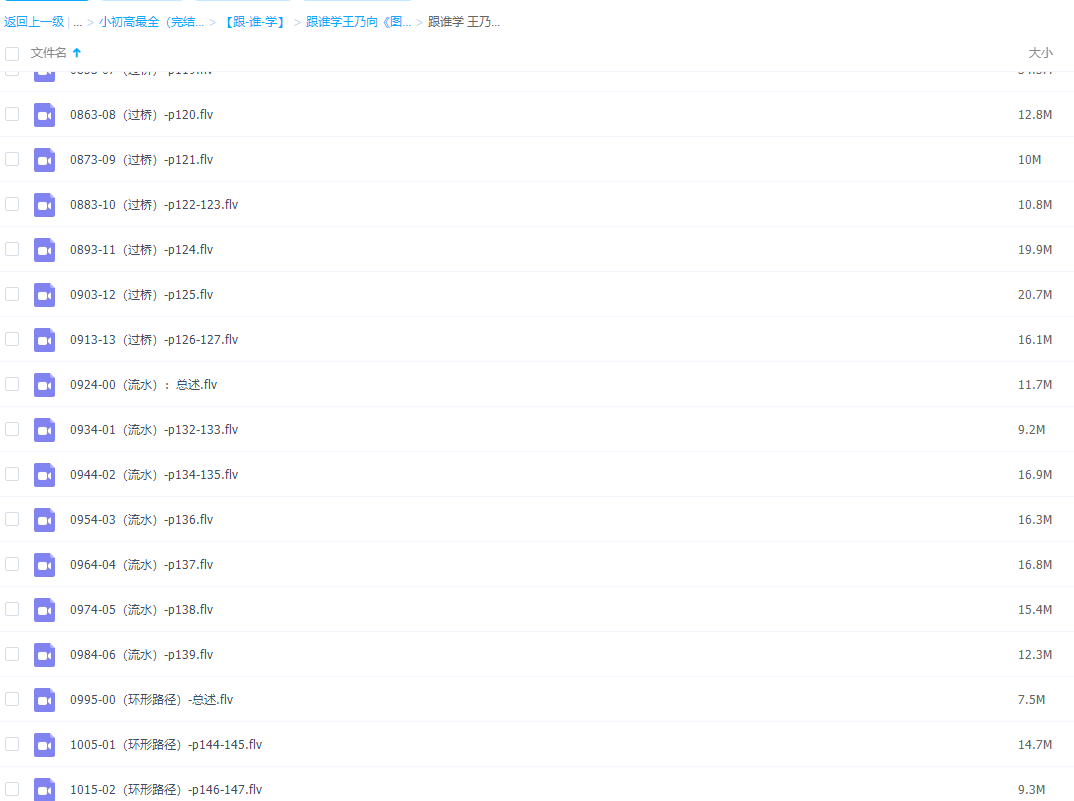This screenshot has height=801, width=1074.
Task: Click video icon for 0883-10 p122-123.flv
Action: point(44,205)
